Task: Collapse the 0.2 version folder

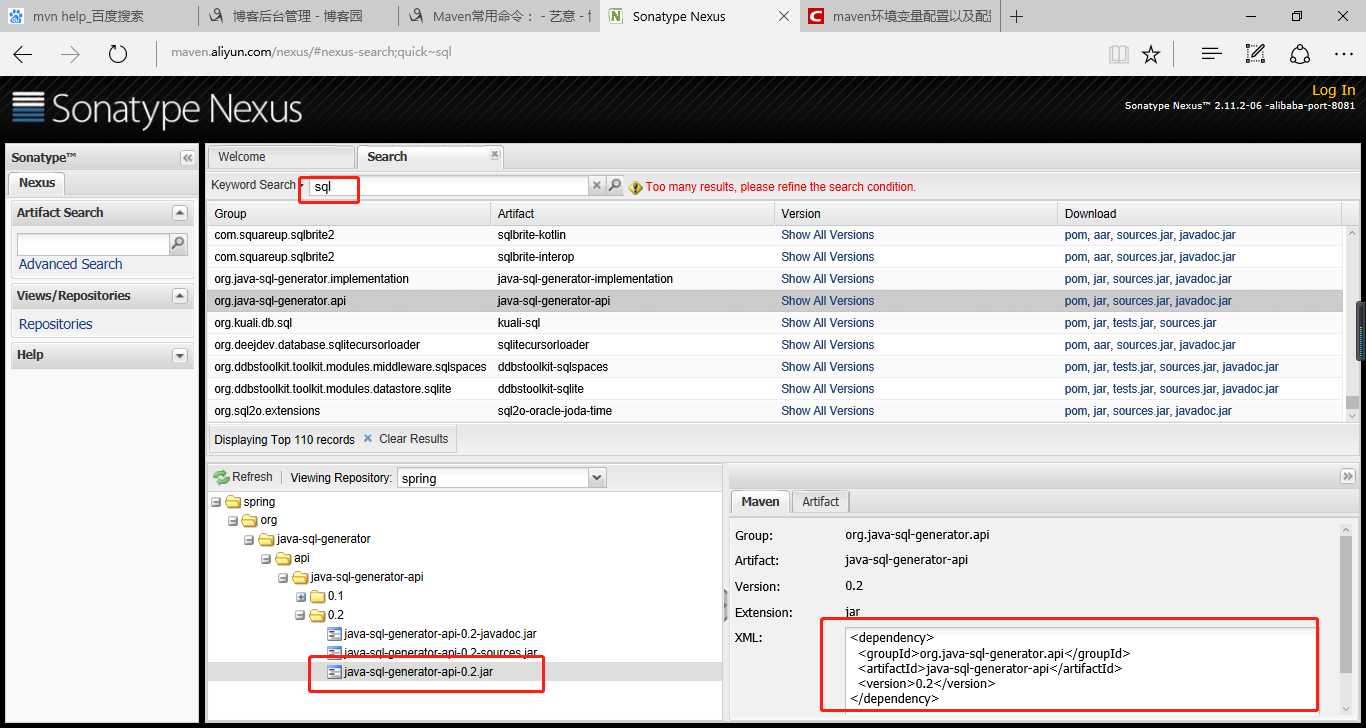Action: 301,615
